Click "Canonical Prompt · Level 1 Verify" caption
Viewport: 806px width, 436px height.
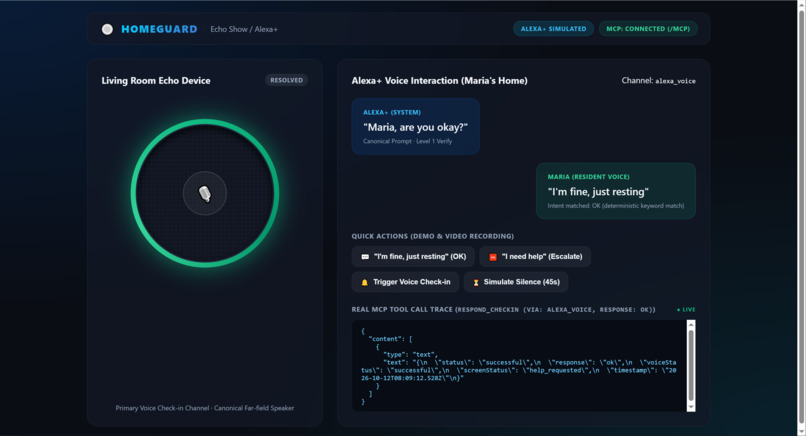click(x=408, y=141)
